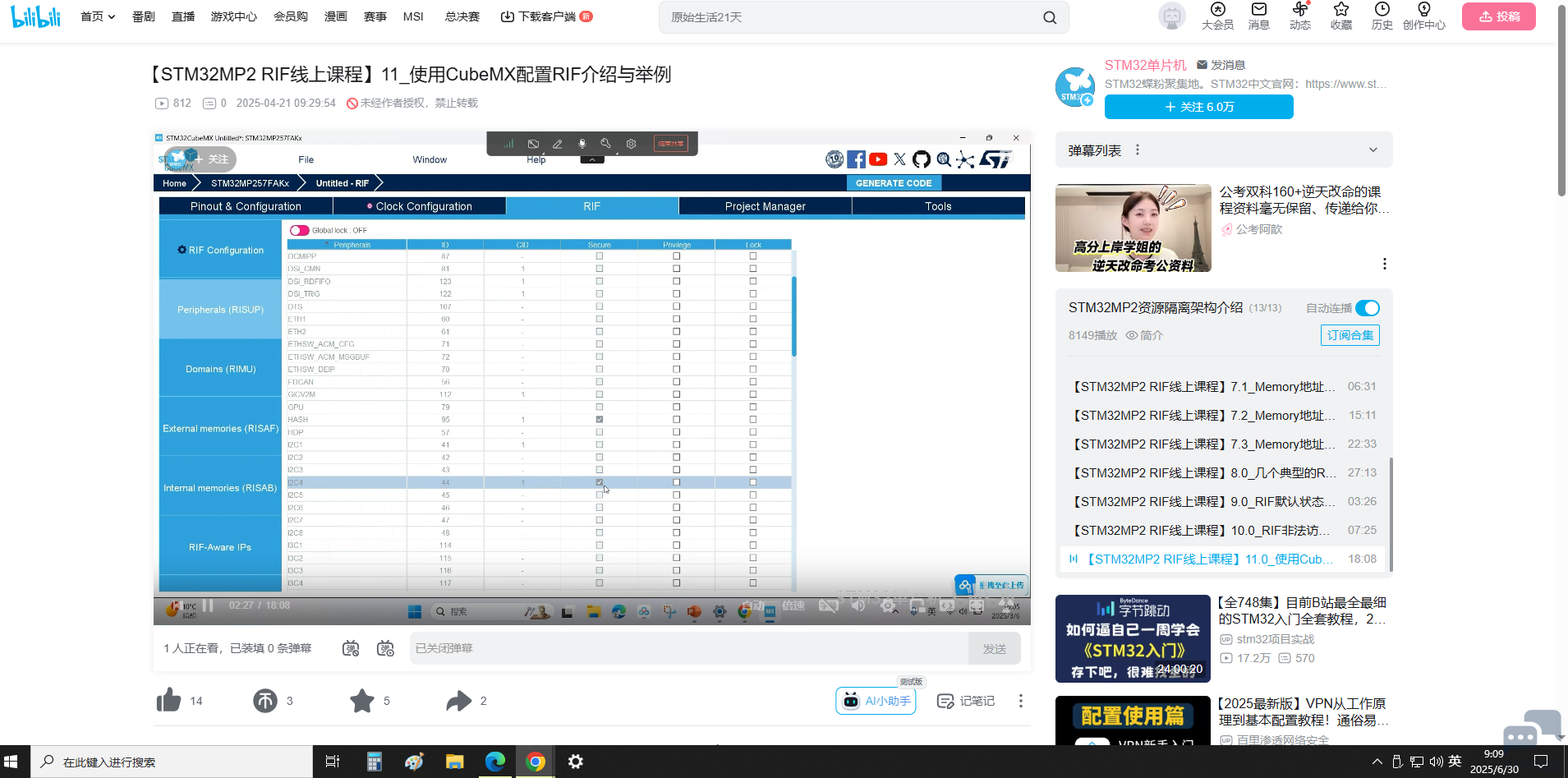
Task: Click 记笔记 notes button
Action: (x=966, y=701)
